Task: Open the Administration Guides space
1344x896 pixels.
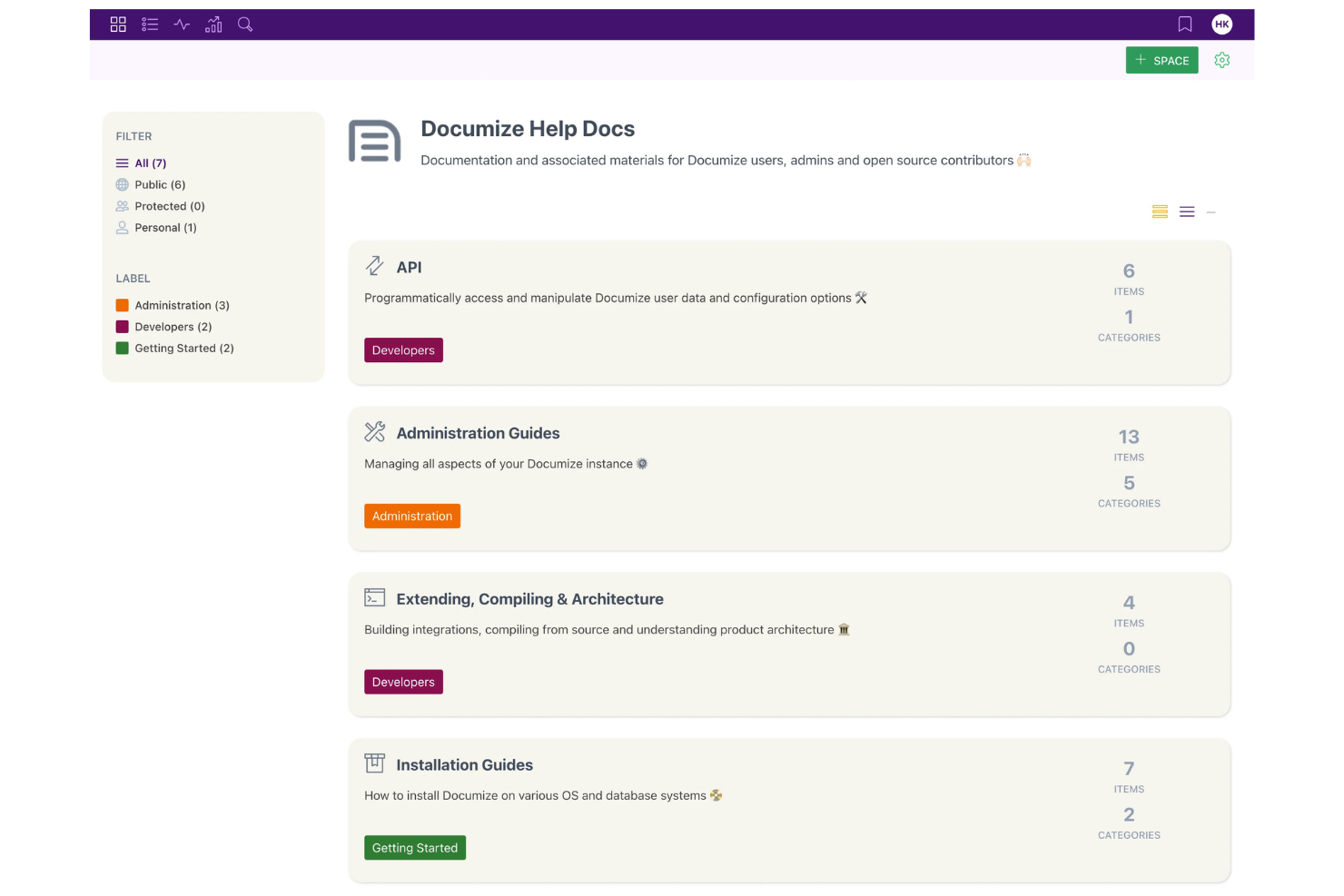Action: (x=478, y=433)
